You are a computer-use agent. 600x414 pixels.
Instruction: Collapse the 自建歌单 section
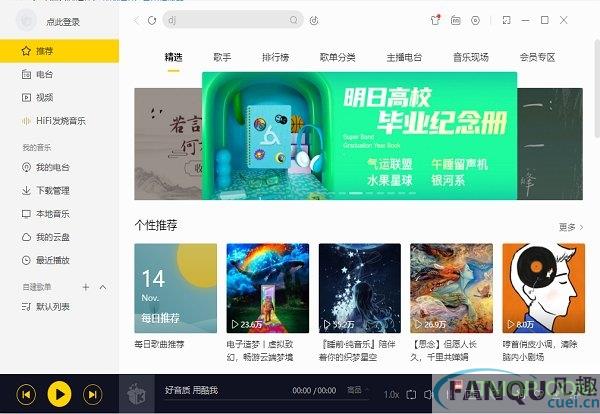click(x=103, y=287)
